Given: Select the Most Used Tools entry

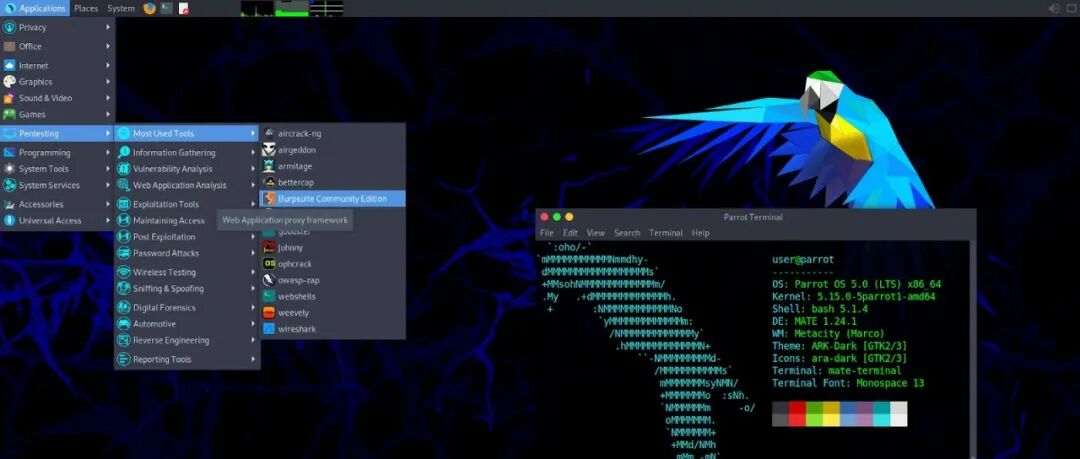Looking at the screenshot, I should coord(187,133).
